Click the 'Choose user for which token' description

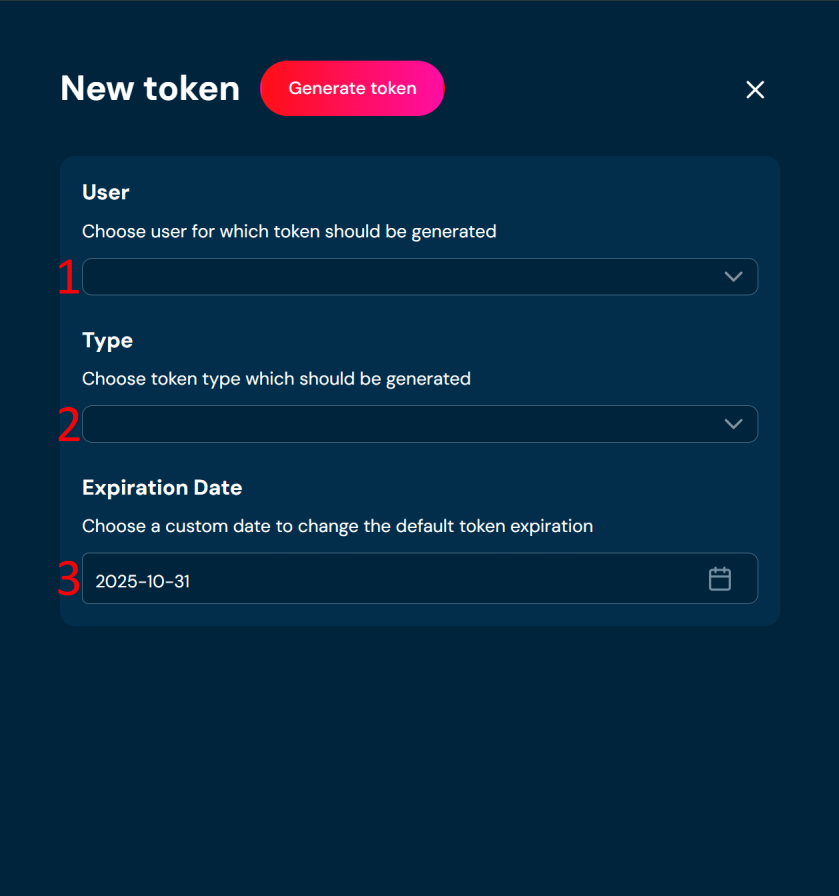(289, 231)
